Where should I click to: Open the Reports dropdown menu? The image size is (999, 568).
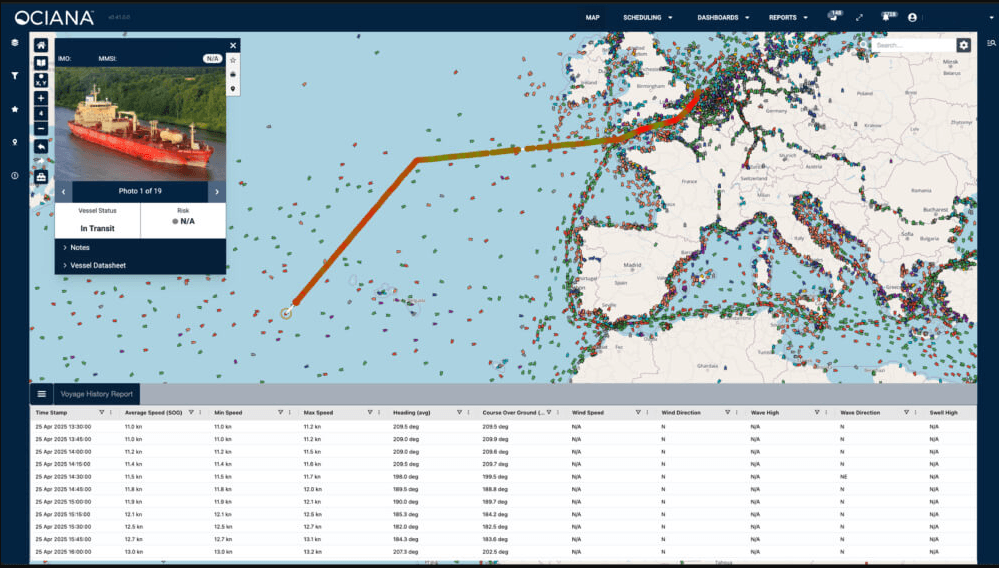(788, 17)
